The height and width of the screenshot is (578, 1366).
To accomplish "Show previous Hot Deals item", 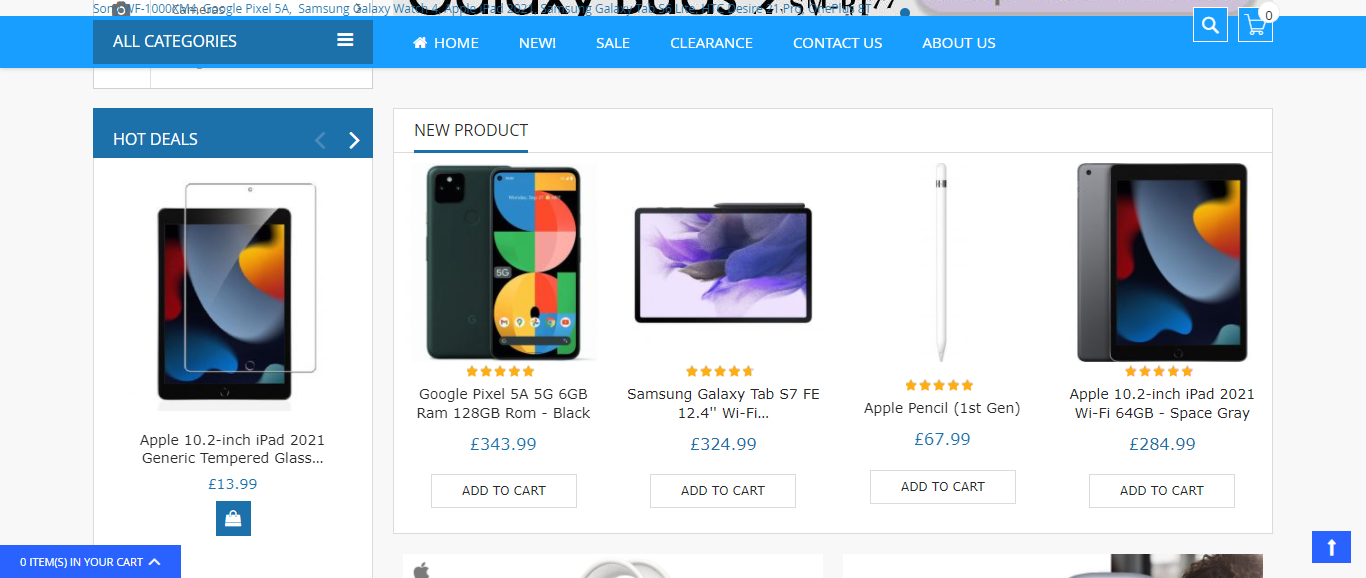I will pyautogui.click(x=320, y=140).
